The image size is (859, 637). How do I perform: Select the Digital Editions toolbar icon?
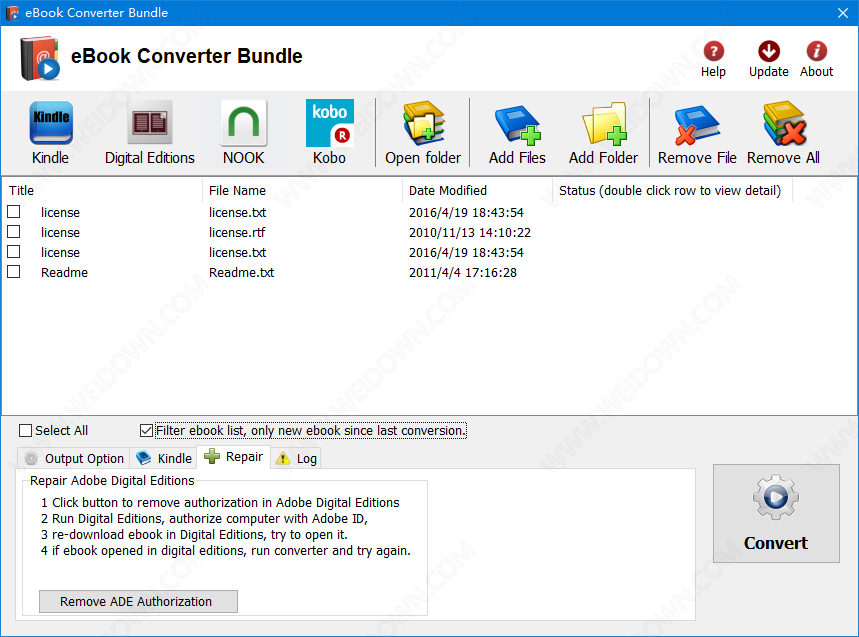click(x=150, y=133)
